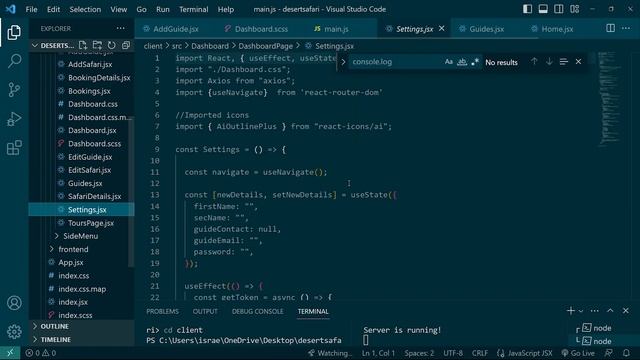
Task: Expand the SideMenu folder
Action: (80, 236)
